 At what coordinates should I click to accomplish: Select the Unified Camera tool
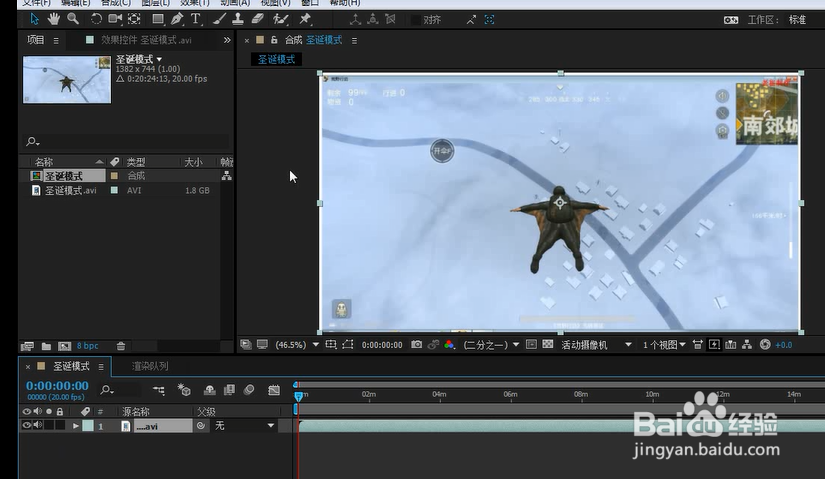pyautogui.click(x=115, y=19)
